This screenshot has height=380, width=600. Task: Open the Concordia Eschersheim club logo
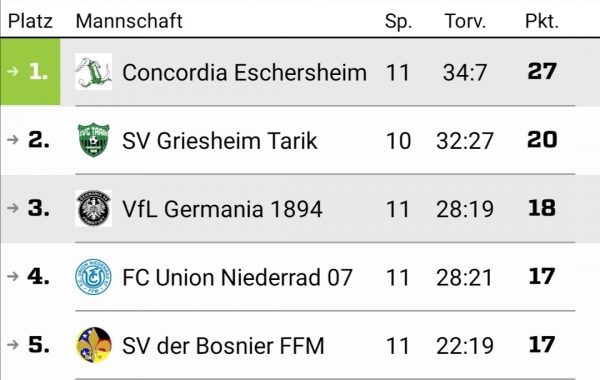[94, 72]
